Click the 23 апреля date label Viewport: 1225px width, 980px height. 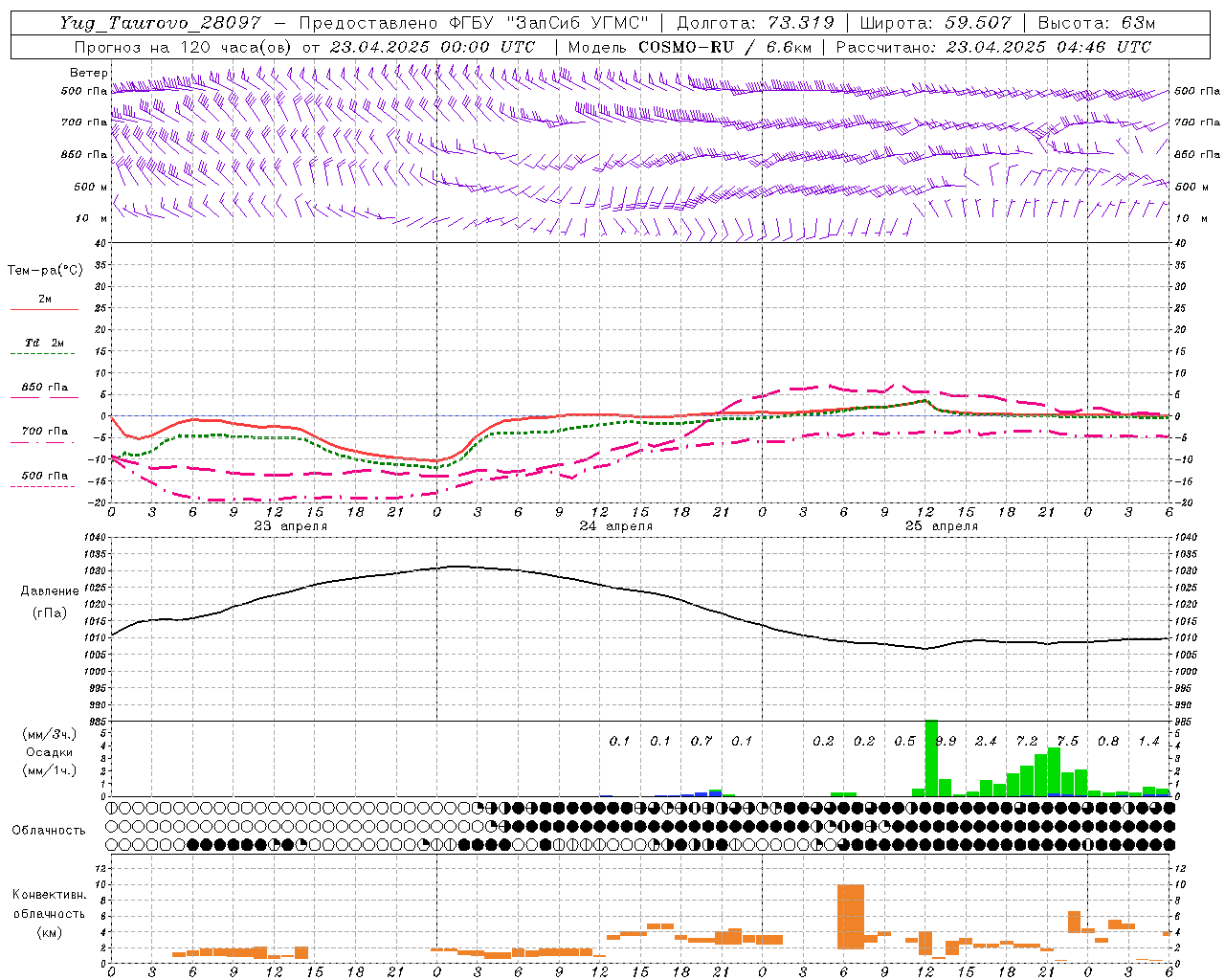pyautogui.click(x=291, y=526)
